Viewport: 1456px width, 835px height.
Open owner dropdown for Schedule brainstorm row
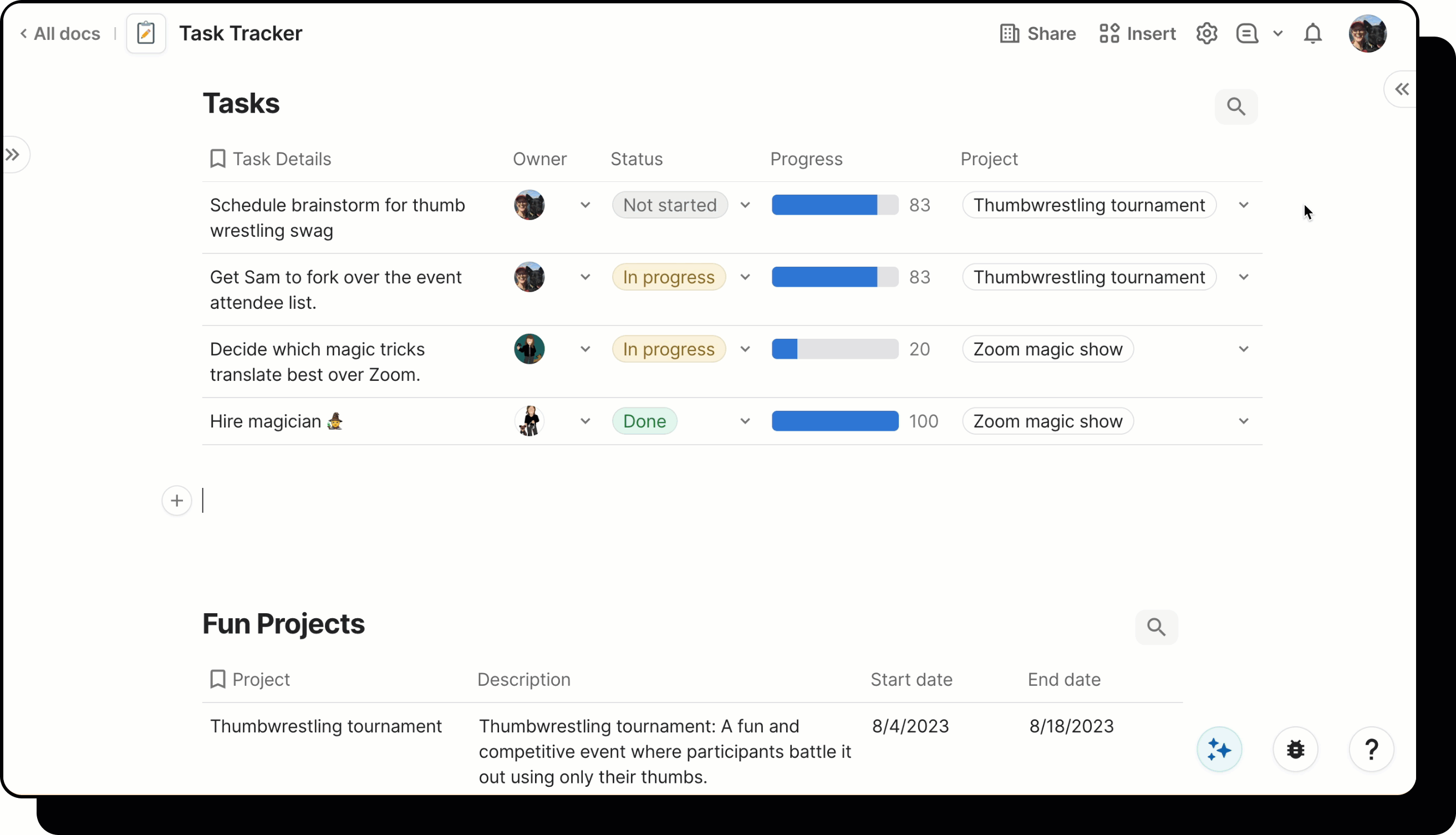(585, 205)
